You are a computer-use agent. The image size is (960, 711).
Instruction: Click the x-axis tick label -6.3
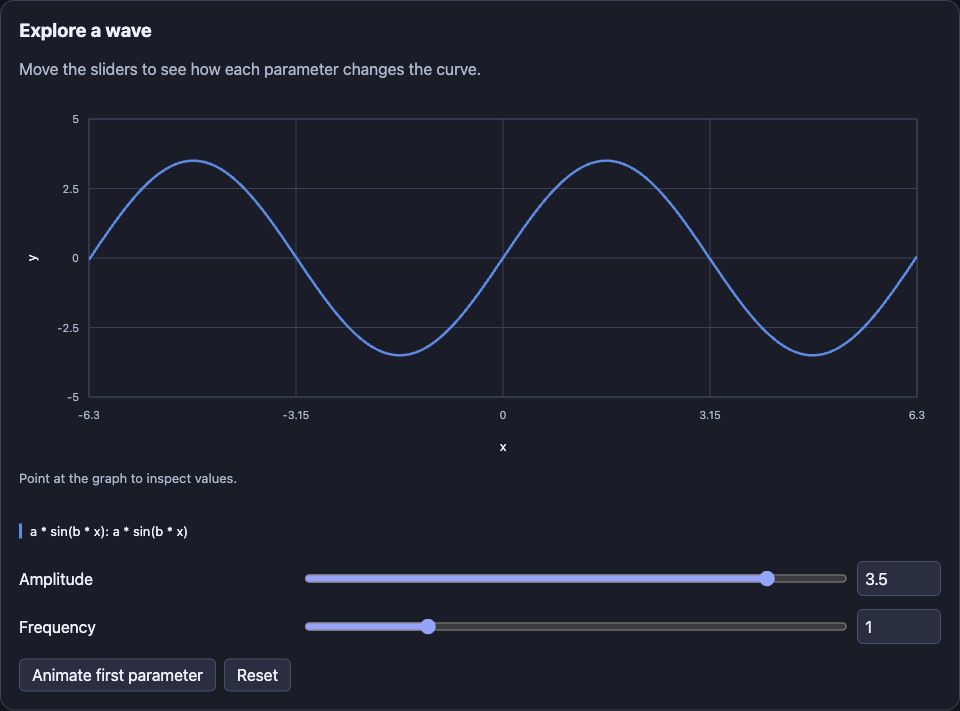pos(89,415)
